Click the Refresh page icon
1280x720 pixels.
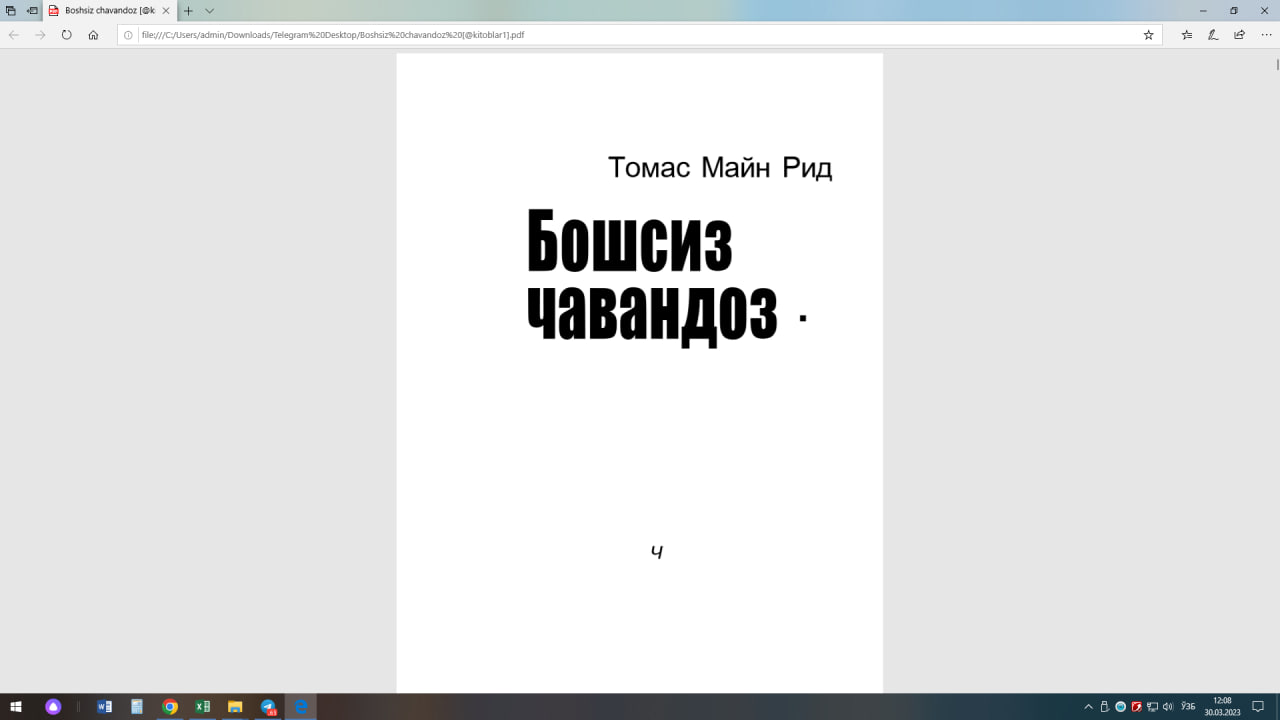tap(65, 33)
